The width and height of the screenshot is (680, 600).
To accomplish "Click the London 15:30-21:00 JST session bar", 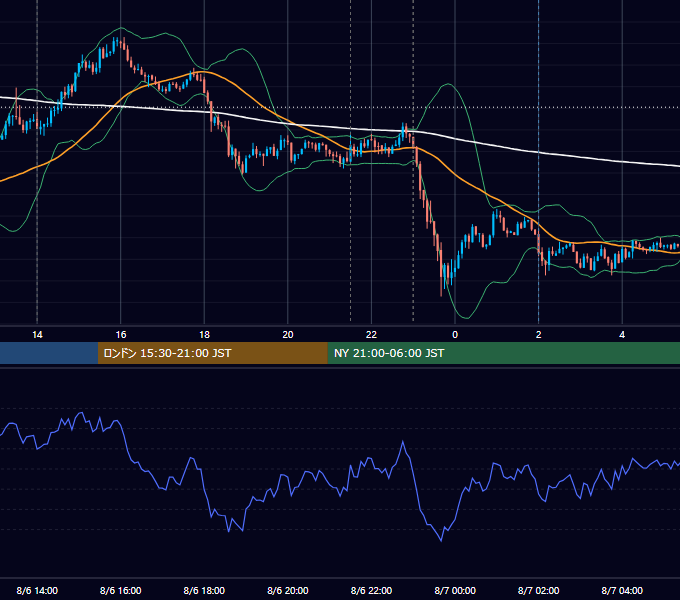I will (x=212, y=353).
